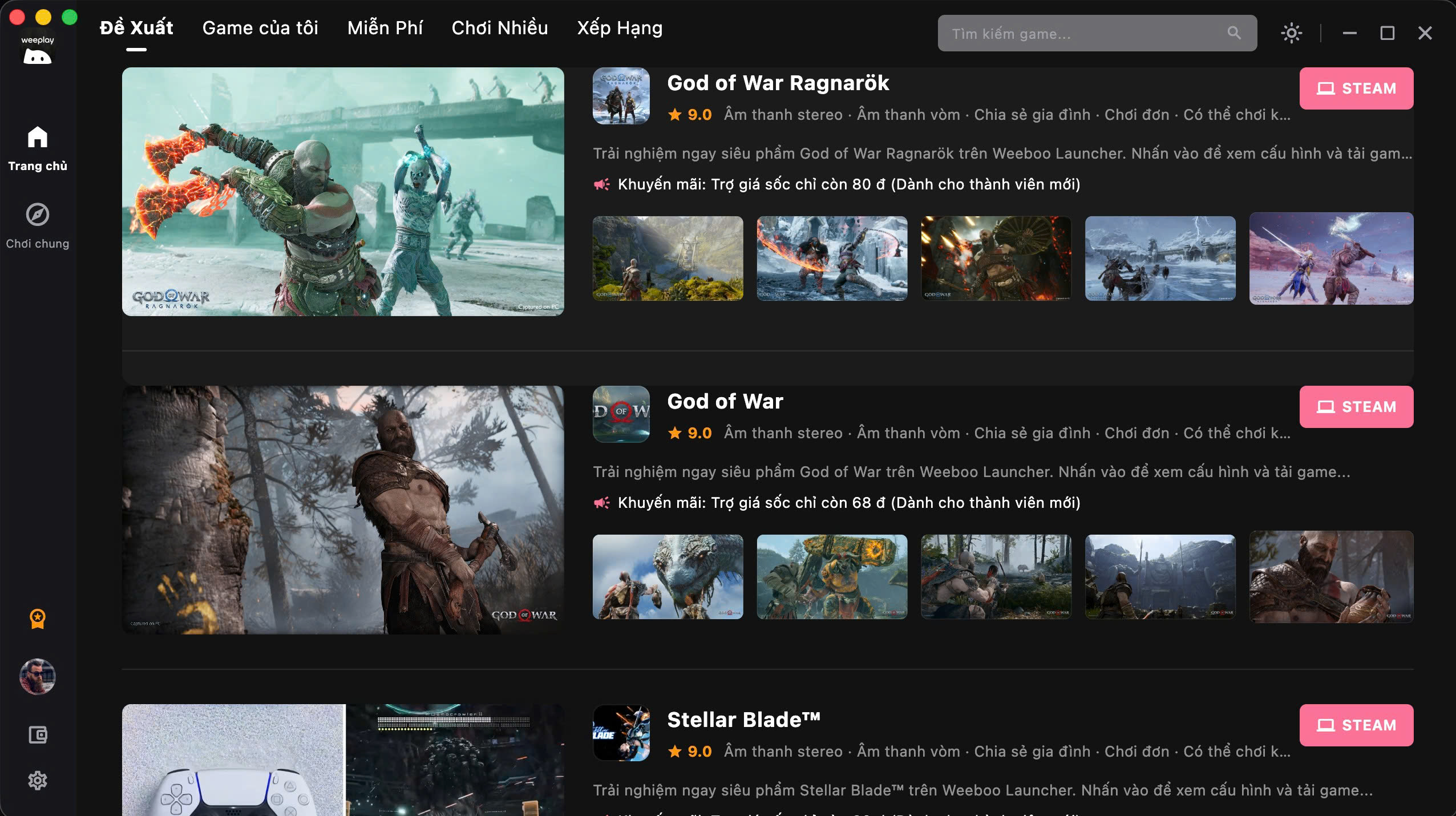This screenshot has width=1456, height=816.
Task: View God of War World Serpent thumbnail
Action: [668, 577]
